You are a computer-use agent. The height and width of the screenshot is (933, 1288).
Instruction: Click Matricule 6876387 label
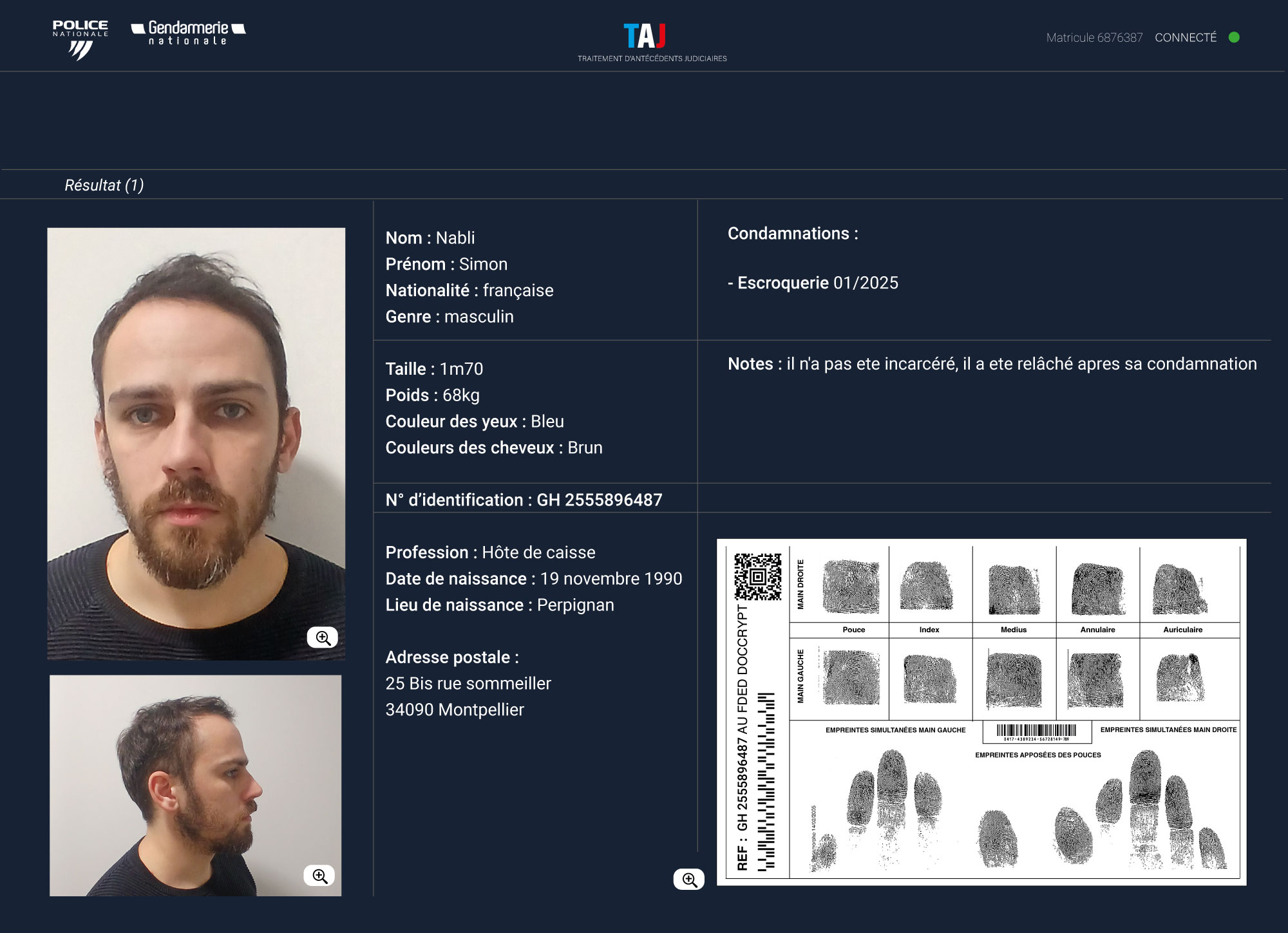click(1094, 37)
